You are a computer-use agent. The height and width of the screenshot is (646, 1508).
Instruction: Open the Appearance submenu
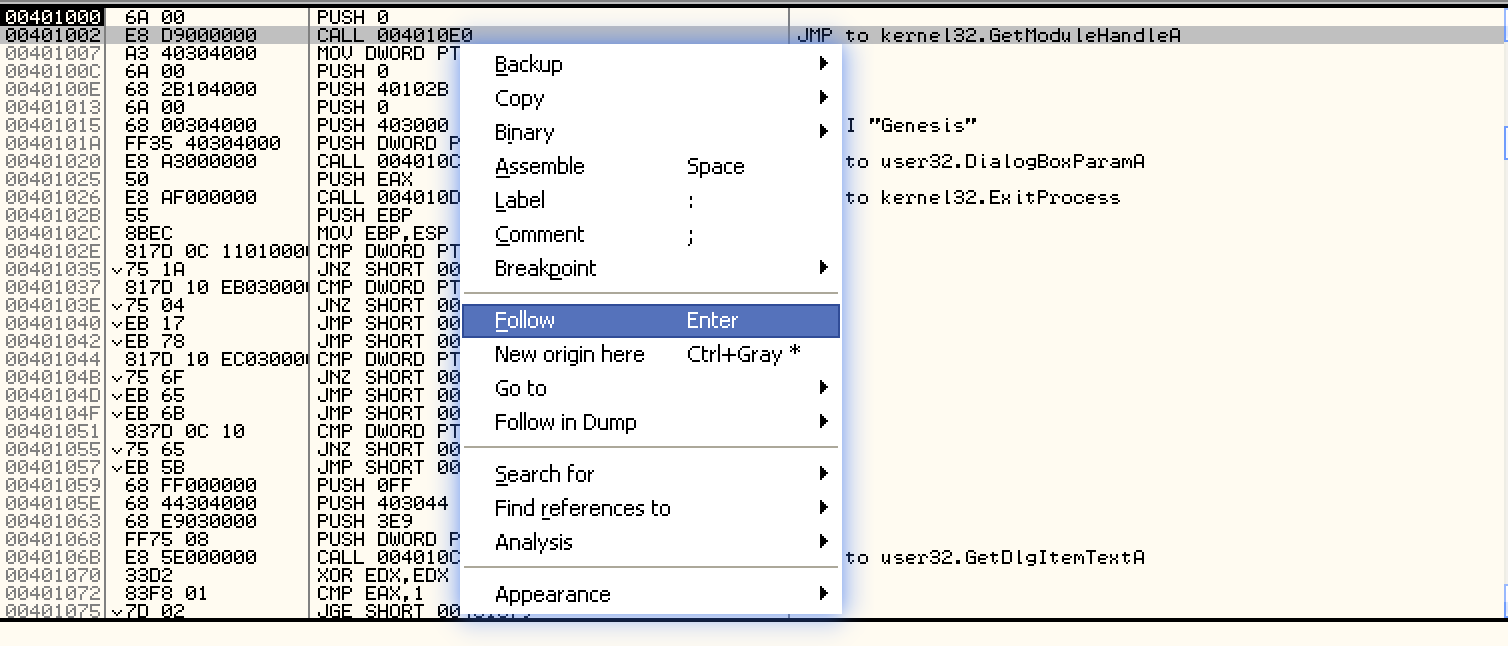tap(553, 595)
